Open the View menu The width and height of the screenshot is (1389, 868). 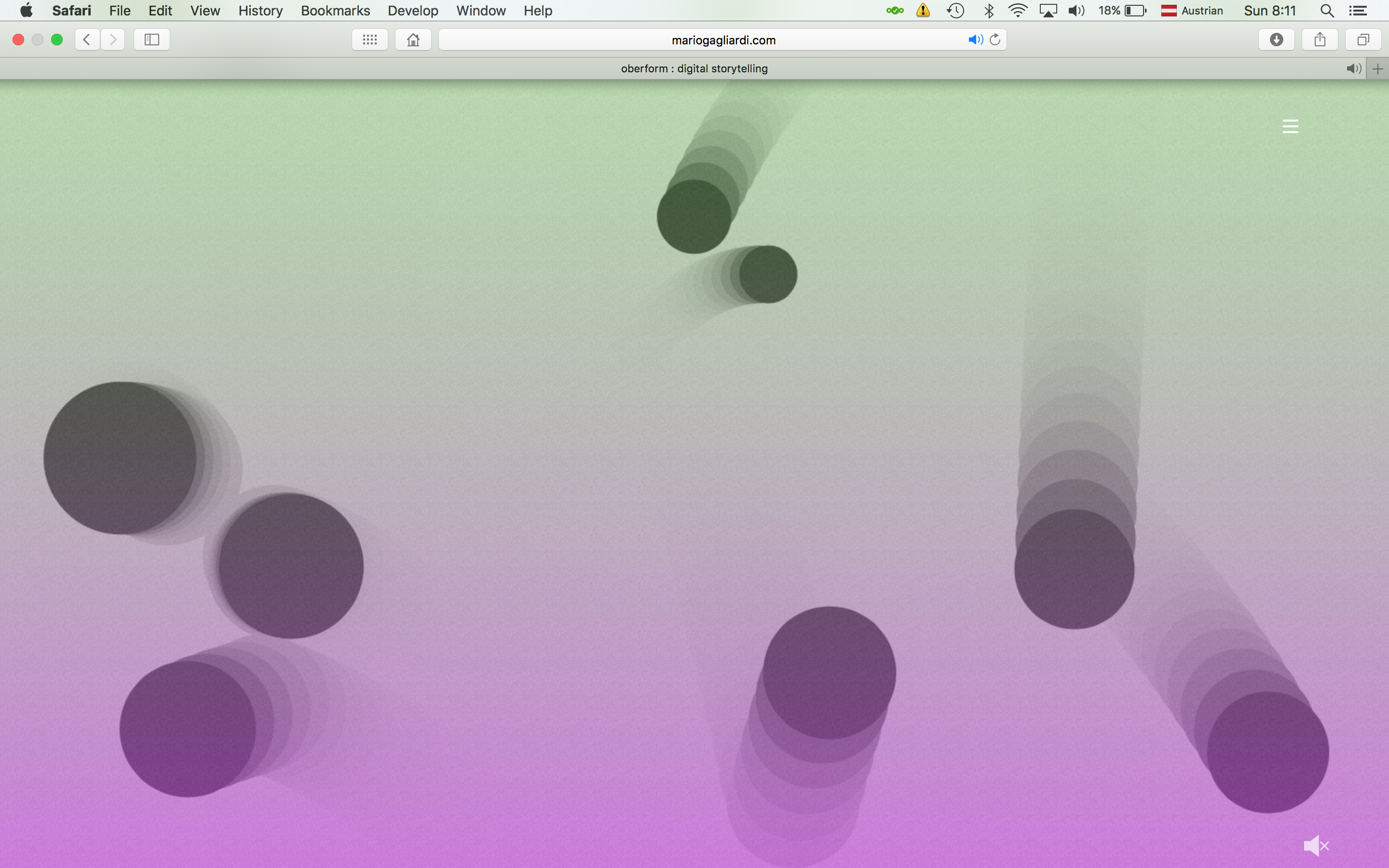coord(205,10)
